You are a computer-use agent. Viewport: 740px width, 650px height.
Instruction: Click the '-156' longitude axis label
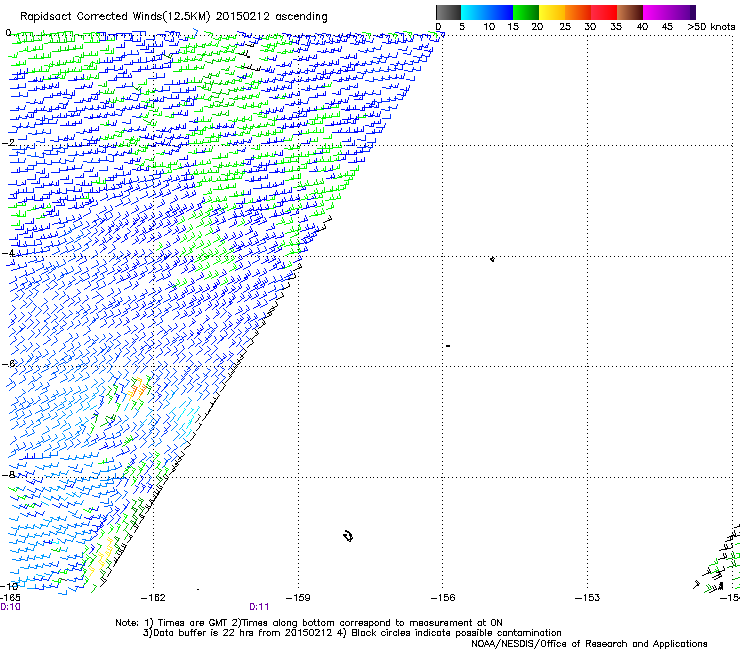click(x=443, y=598)
